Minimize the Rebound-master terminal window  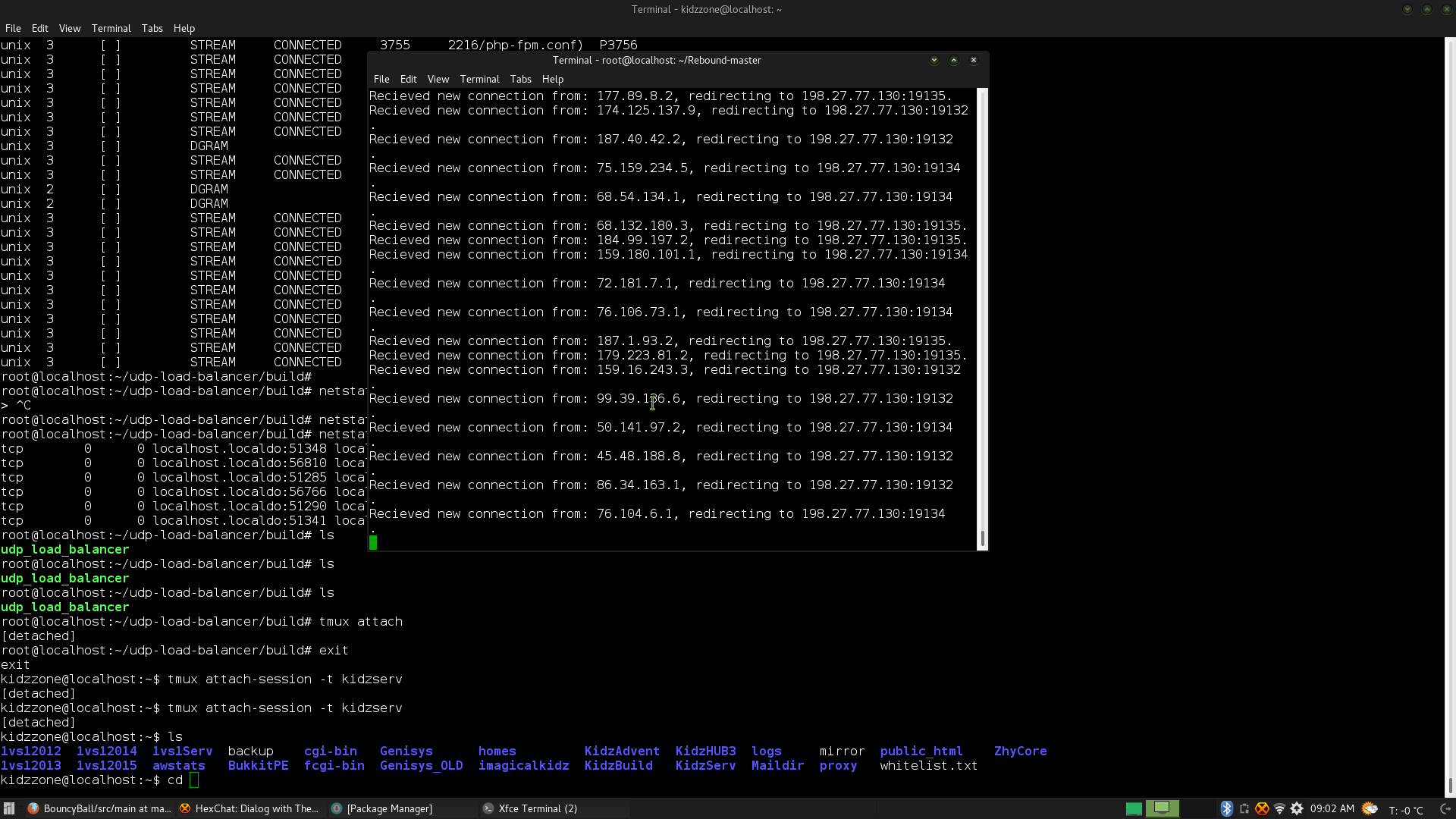tap(934, 60)
